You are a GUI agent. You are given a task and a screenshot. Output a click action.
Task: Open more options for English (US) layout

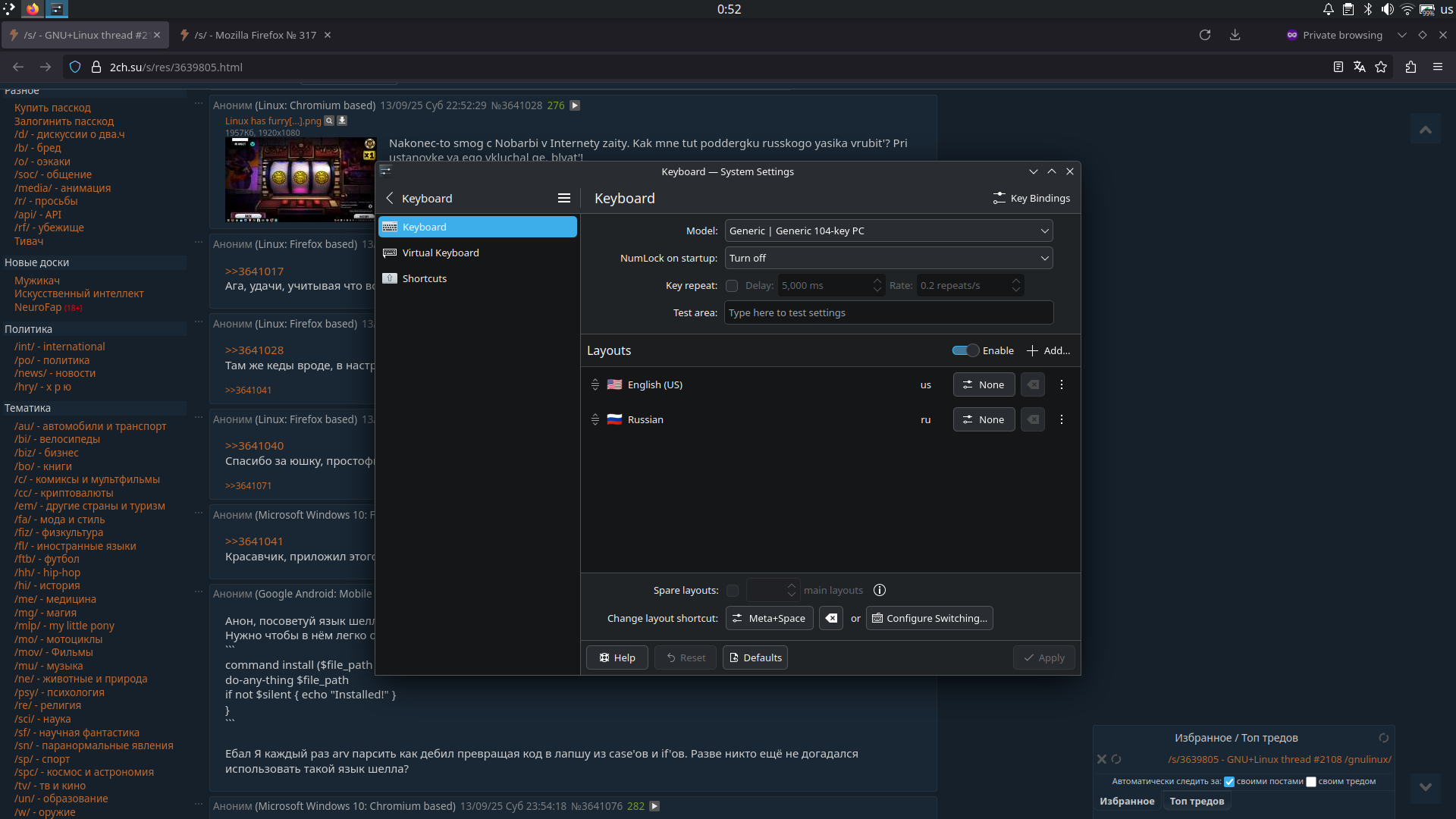[x=1062, y=384]
